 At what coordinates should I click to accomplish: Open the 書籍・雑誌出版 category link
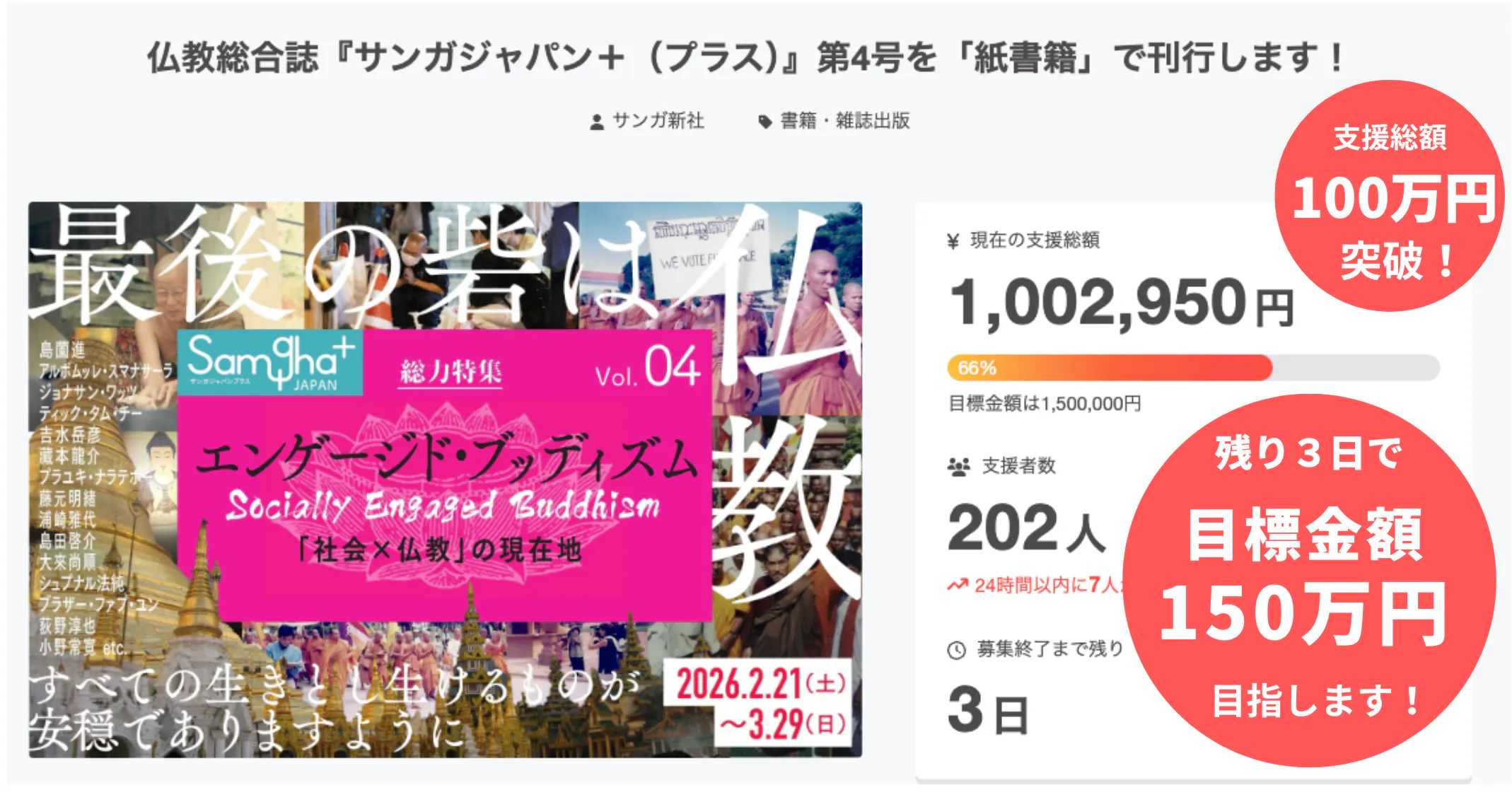pyautogui.click(x=844, y=121)
